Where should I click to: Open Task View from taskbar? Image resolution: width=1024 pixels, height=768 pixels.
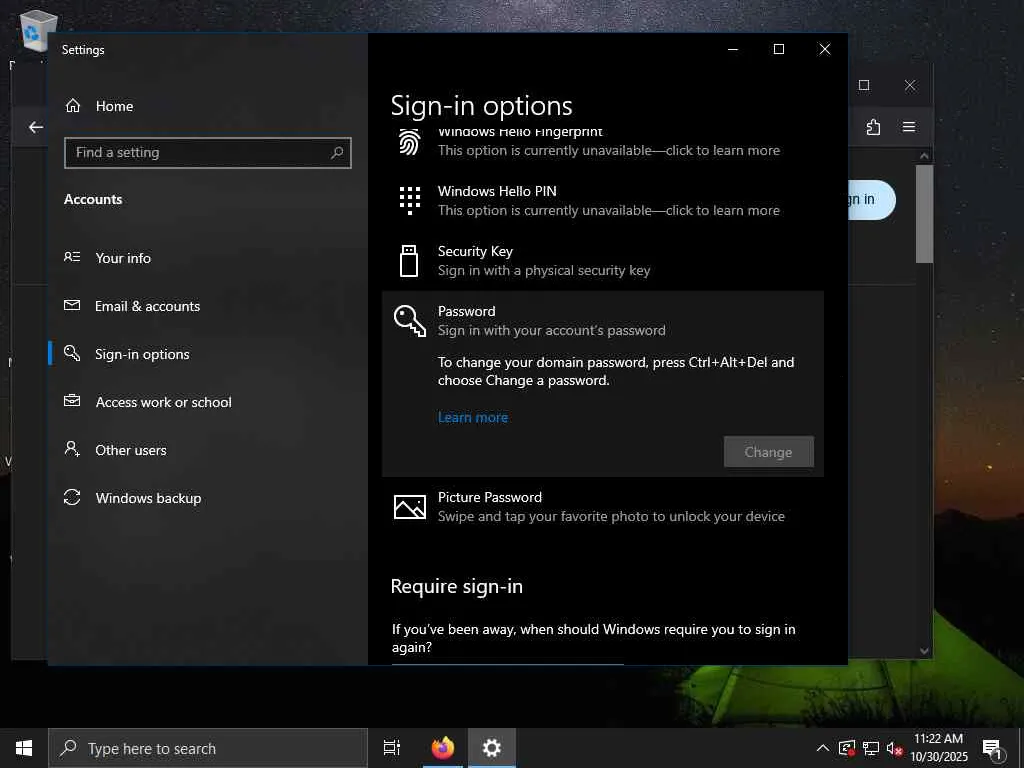[x=392, y=748]
